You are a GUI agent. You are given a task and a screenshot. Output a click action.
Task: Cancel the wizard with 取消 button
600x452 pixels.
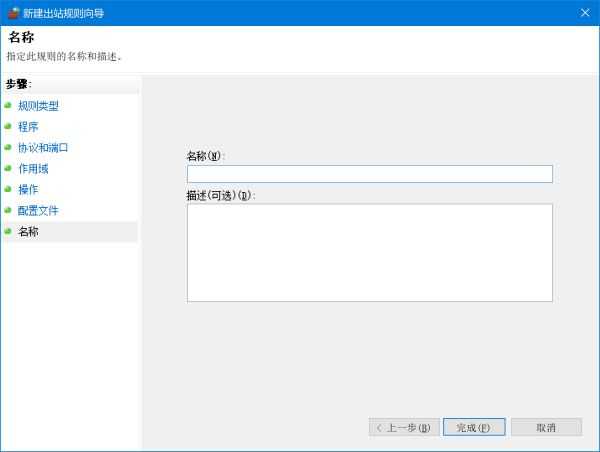click(x=545, y=427)
